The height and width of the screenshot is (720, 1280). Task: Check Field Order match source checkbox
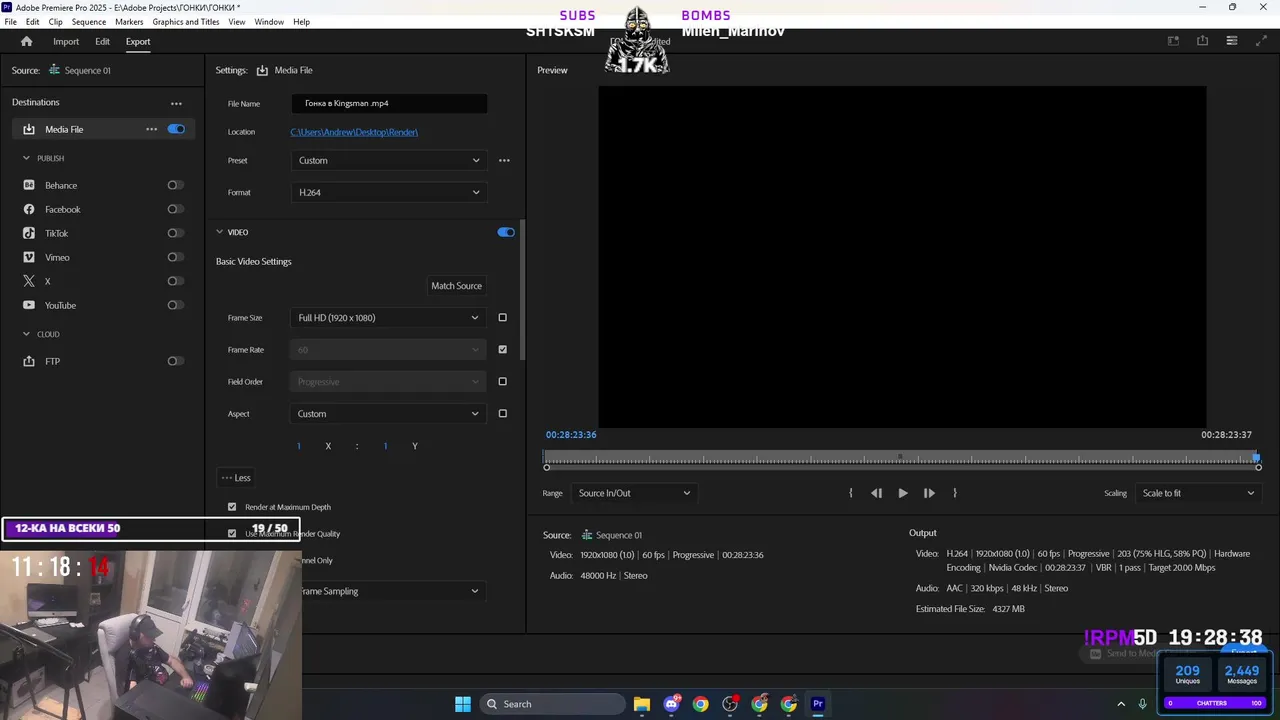502,382
